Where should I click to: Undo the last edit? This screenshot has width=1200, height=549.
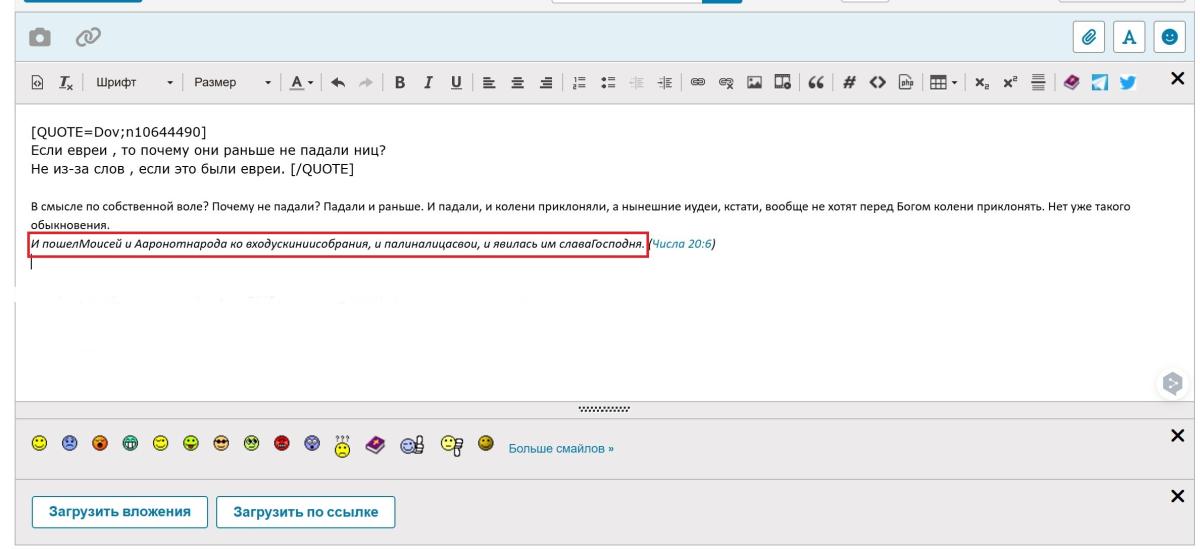coord(338,82)
